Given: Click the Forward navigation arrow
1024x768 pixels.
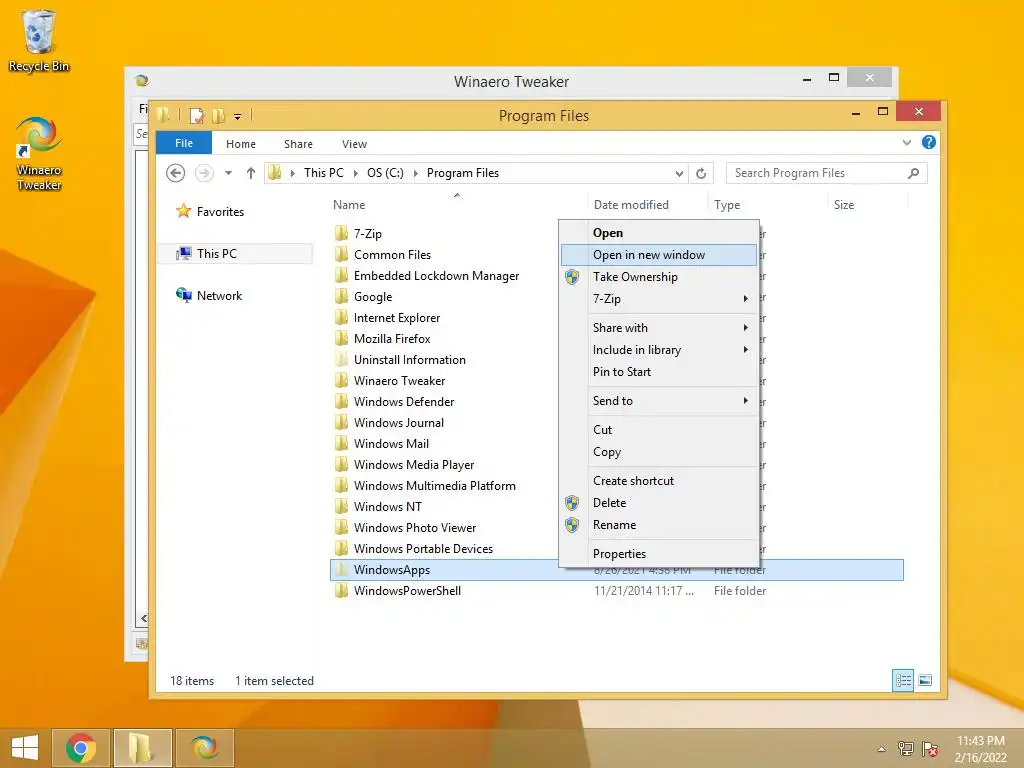Looking at the screenshot, I should (204, 173).
